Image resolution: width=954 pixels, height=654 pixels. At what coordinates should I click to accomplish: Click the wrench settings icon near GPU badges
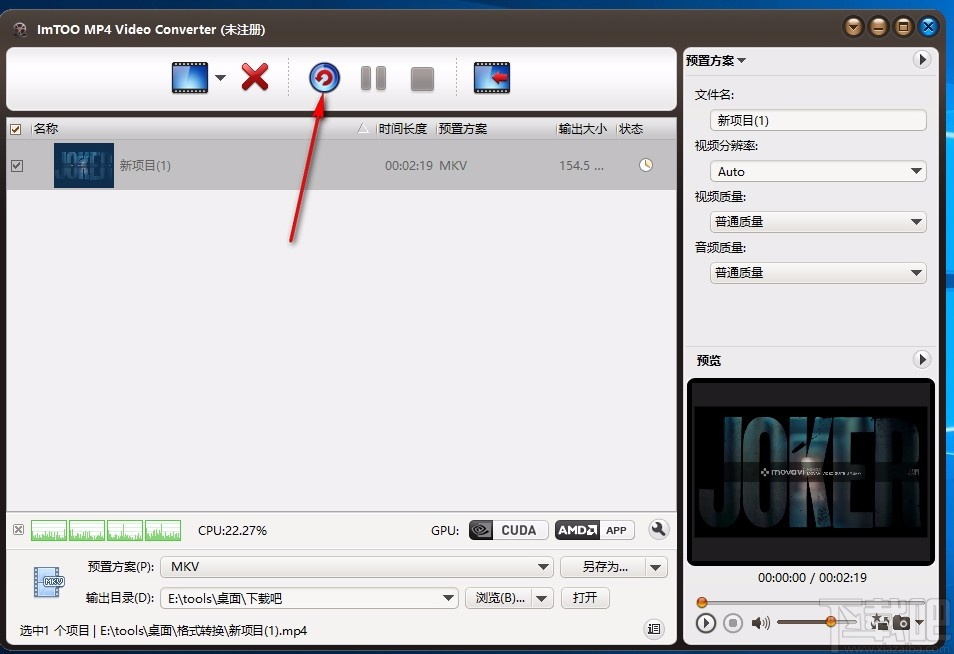tap(658, 529)
